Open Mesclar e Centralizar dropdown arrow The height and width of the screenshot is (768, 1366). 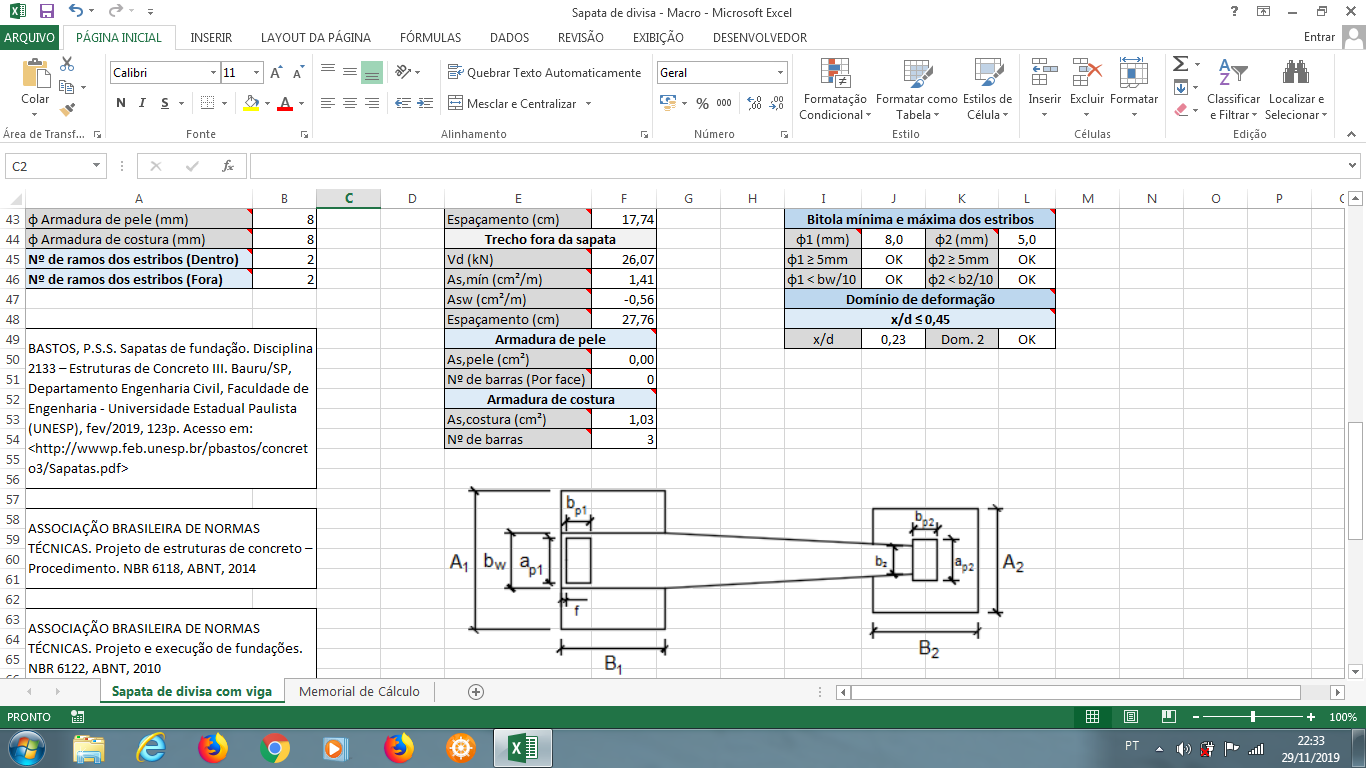[588, 103]
